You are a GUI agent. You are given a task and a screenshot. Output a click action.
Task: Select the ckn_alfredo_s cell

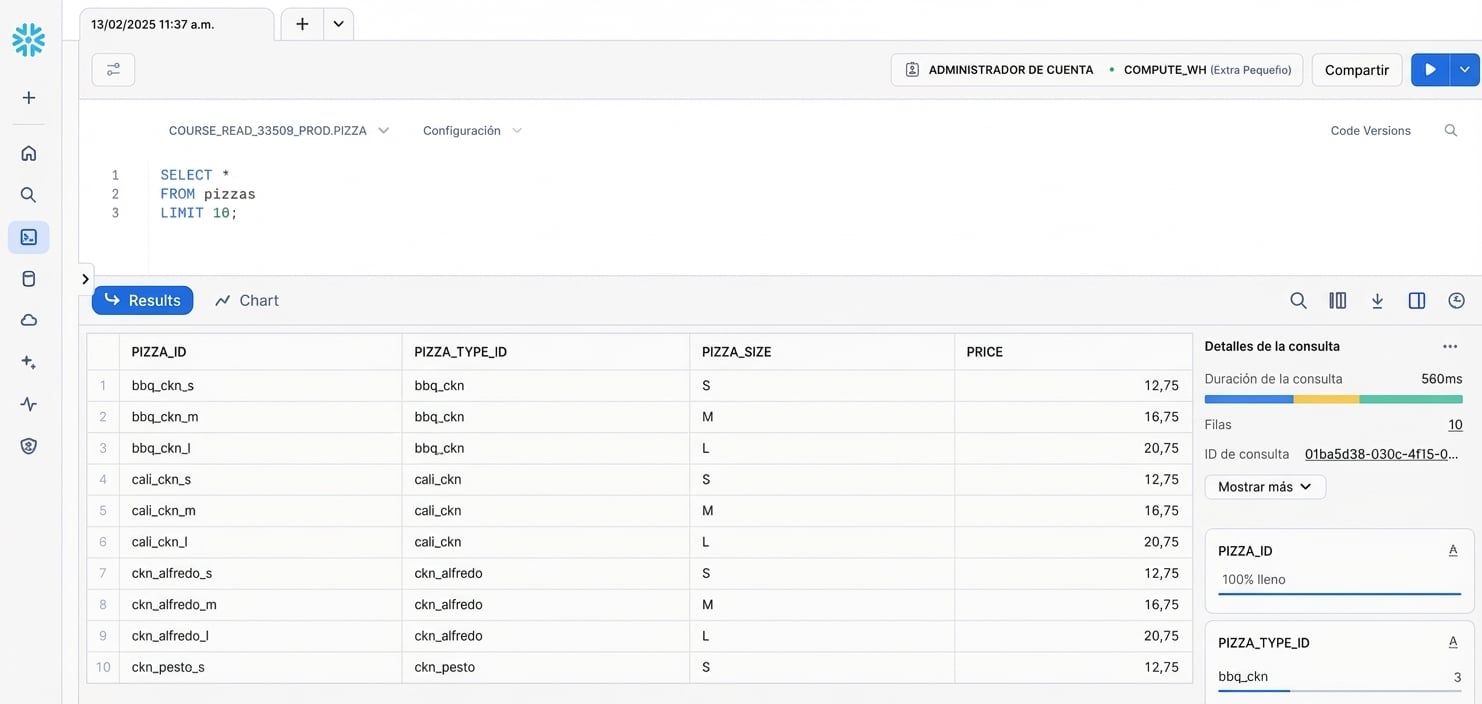coord(261,573)
